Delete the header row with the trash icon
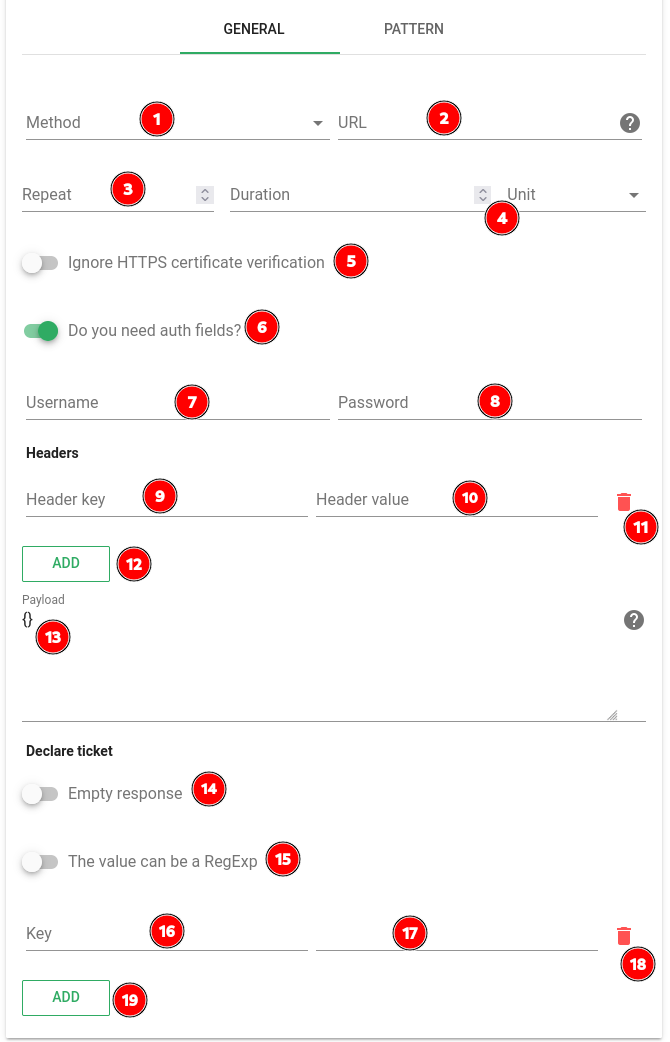Image resolution: width=670 pixels, height=1042 pixels. 623,502
